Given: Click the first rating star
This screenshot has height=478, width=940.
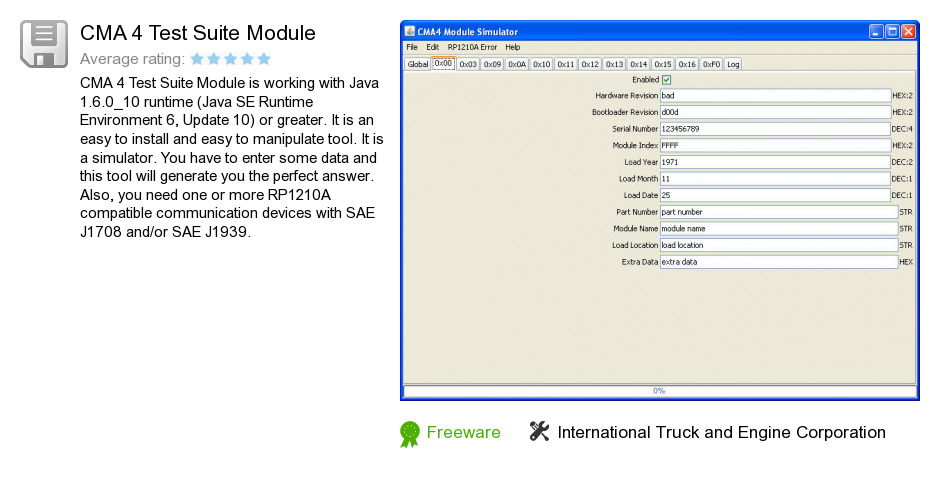Looking at the screenshot, I should pyautogui.click(x=197, y=59).
